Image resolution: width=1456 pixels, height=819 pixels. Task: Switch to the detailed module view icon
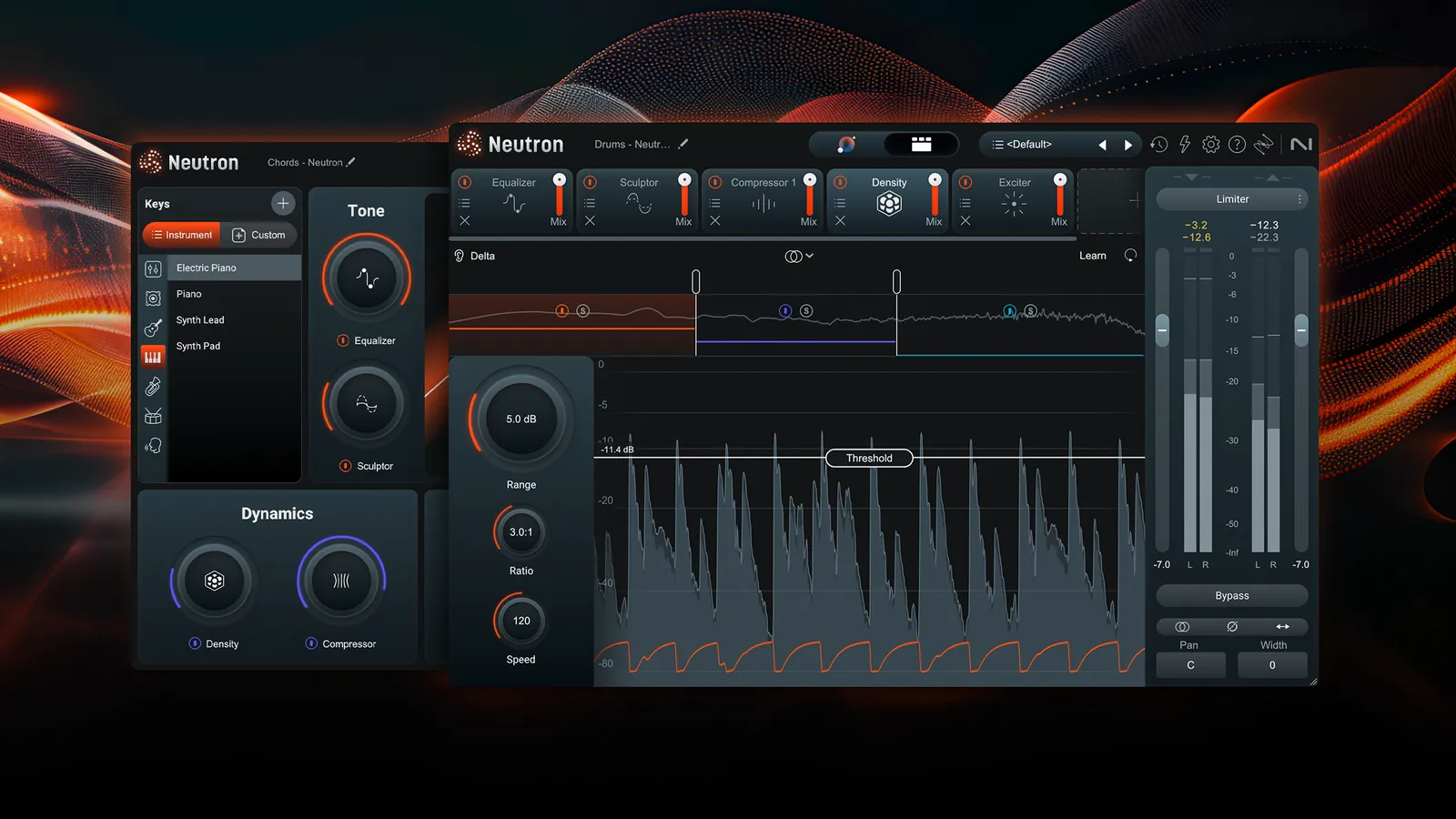tap(921, 144)
